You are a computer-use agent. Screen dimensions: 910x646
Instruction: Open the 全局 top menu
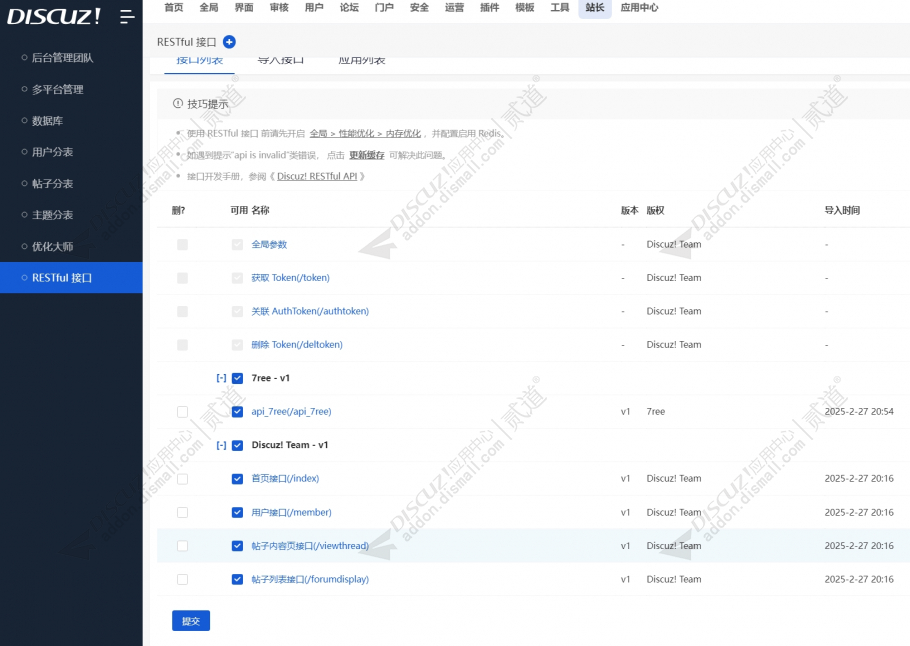pyautogui.click(x=209, y=8)
